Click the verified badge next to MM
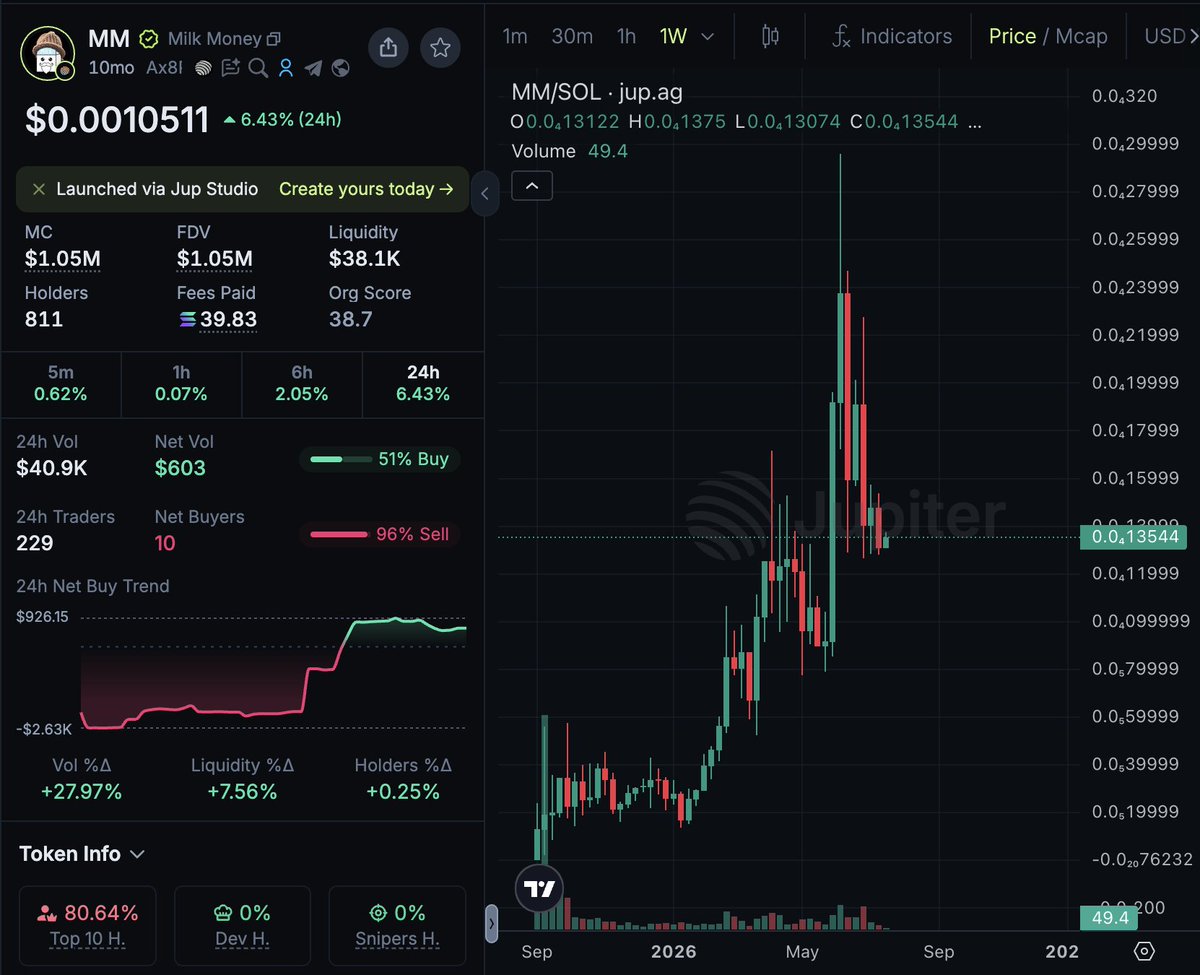Screen dimensions: 1200x975 [x=148, y=39]
